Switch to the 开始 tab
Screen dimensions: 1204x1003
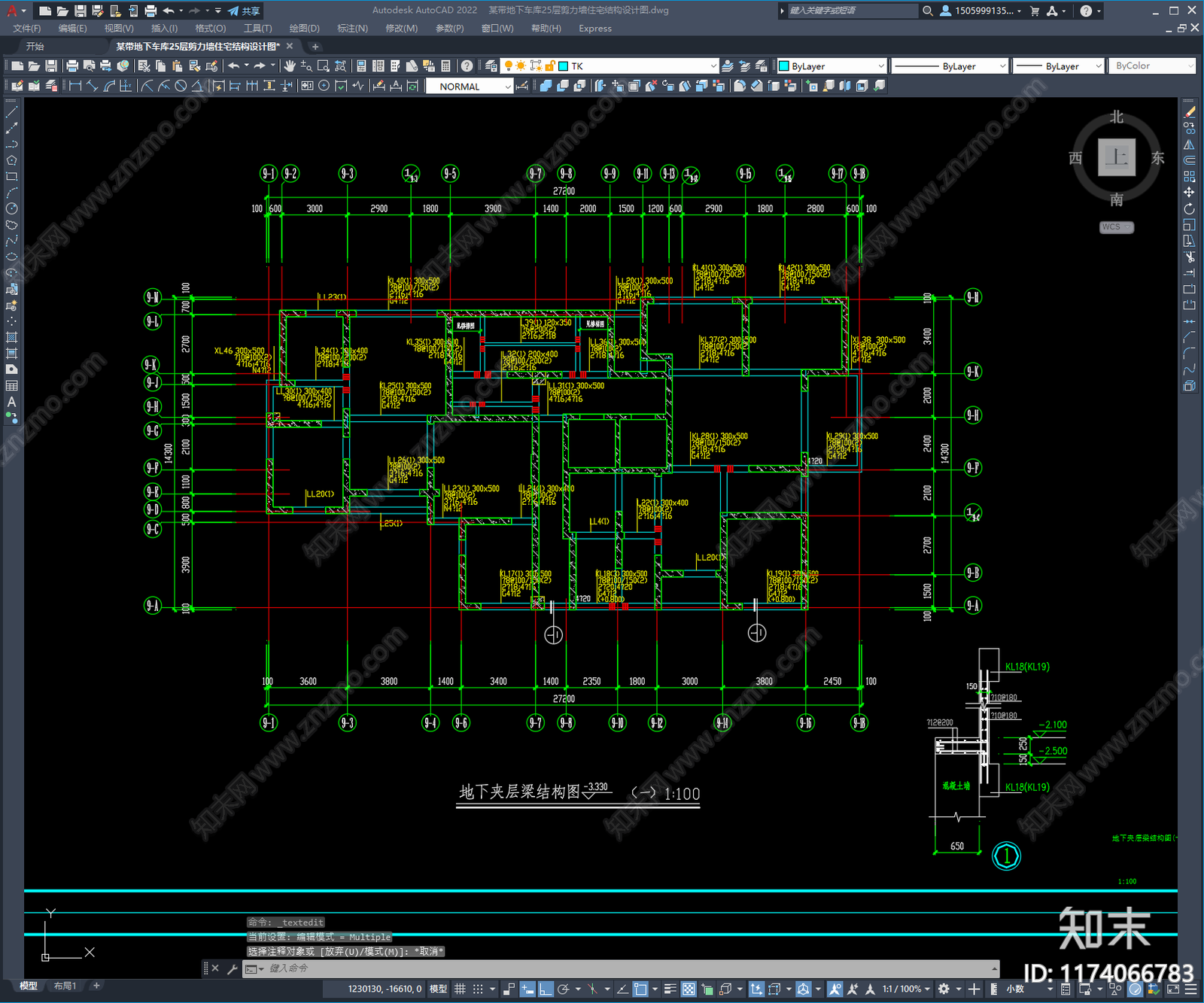tap(35, 46)
